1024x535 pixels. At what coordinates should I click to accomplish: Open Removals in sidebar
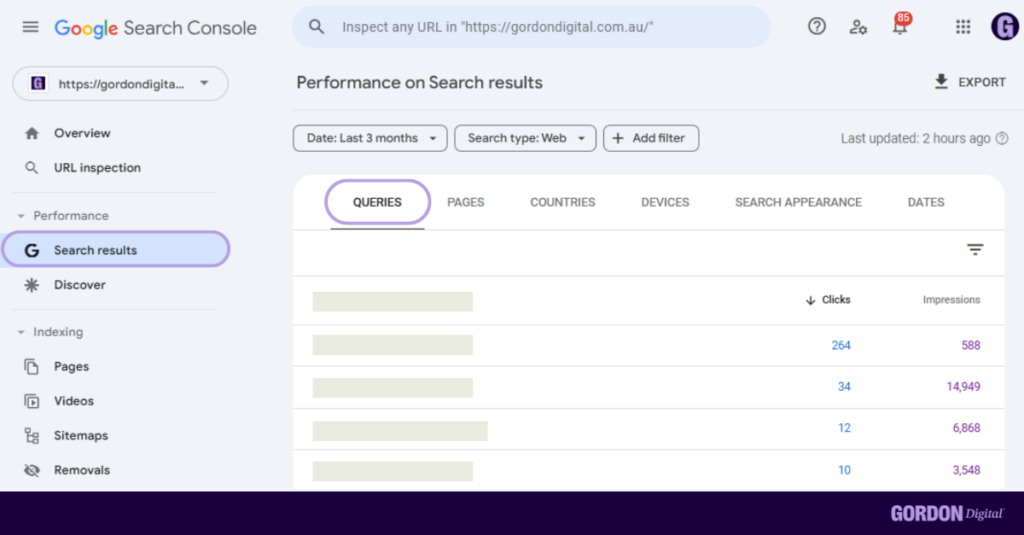[82, 470]
